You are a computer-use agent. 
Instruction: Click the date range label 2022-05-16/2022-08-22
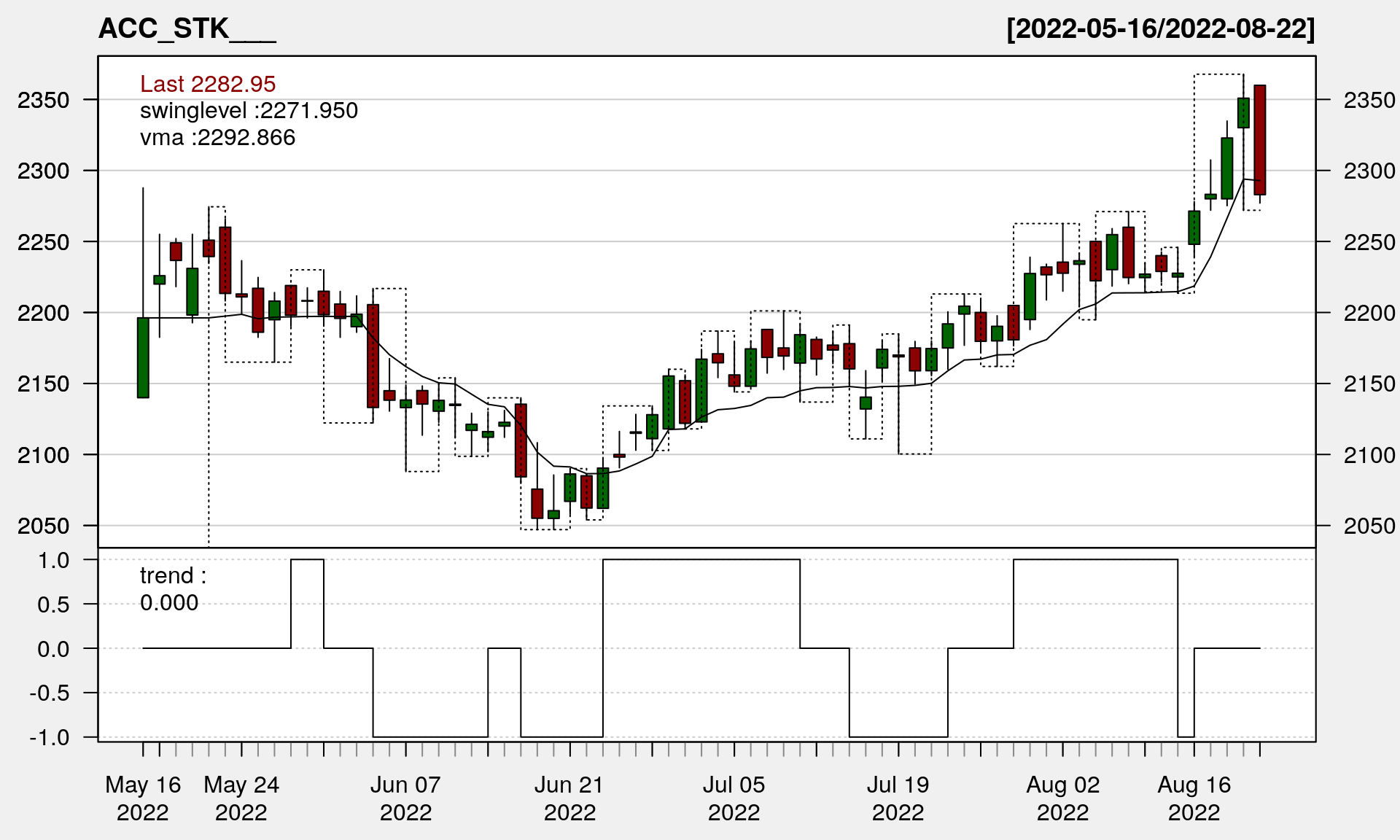[1160, 29]
